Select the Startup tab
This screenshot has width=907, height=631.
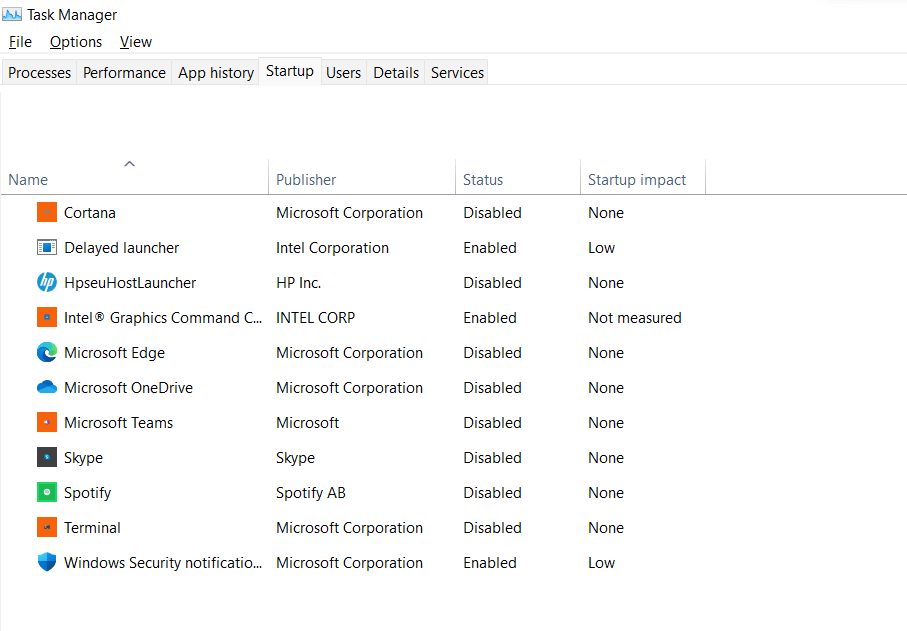click(x=290, y=71)
